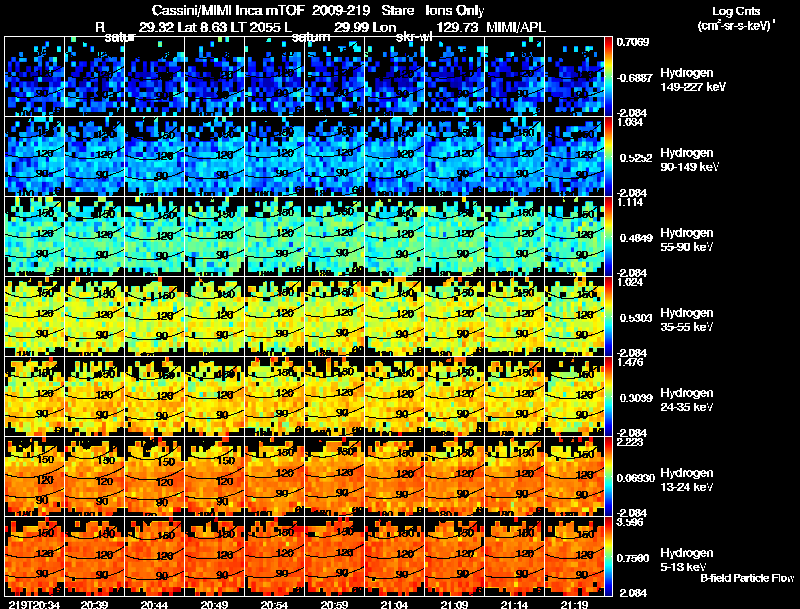Open the 24-35 keV panel at 20:49

click(x=214, y=397)
